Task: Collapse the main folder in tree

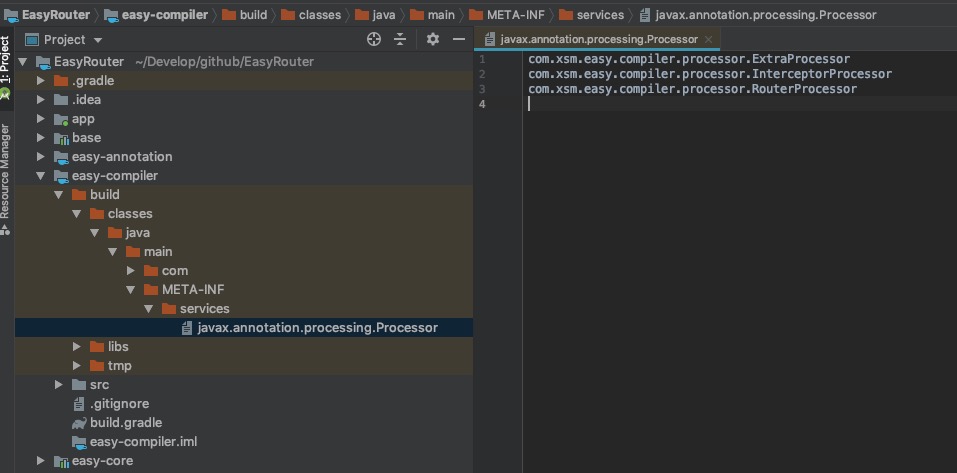Action: click(x=112, y=251)
